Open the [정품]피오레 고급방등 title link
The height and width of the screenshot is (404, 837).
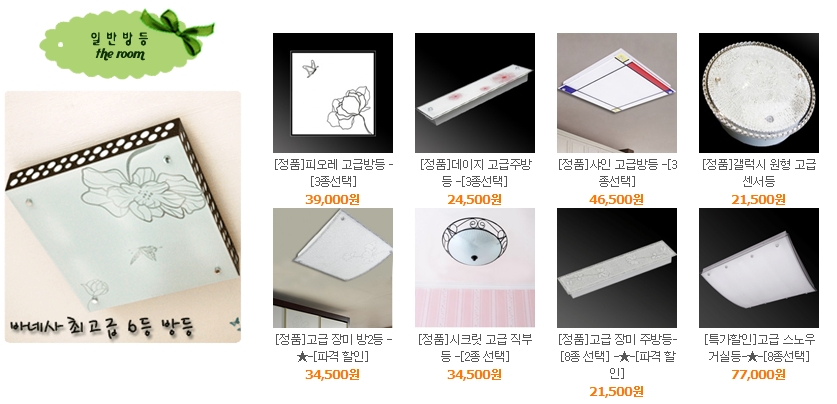click(x=333, y=172)
